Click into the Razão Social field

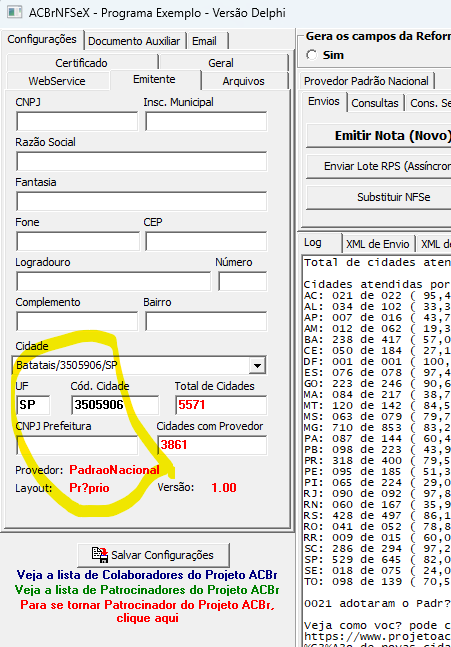(x=142, y=162)
